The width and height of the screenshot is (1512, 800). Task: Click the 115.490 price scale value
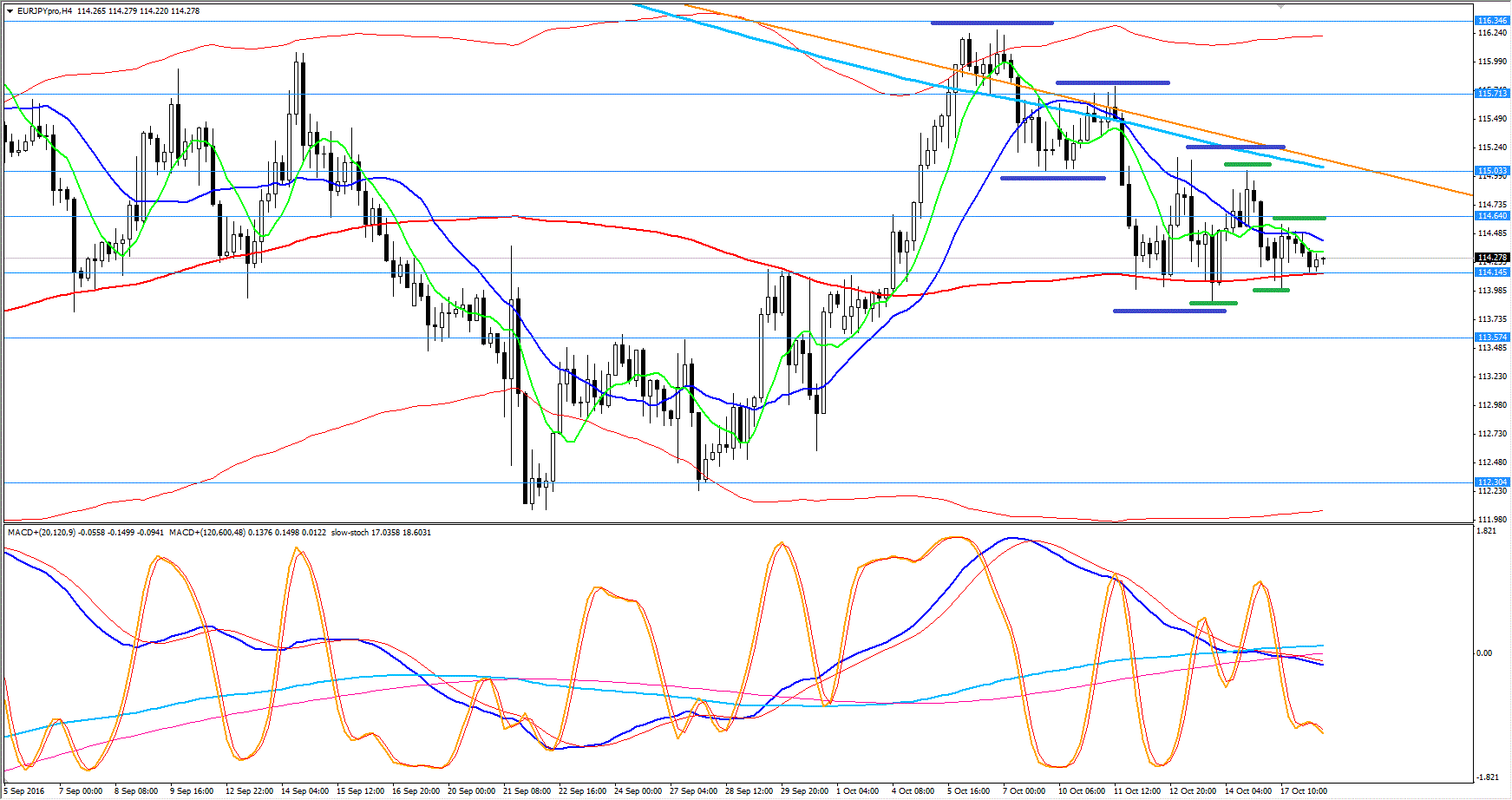coord(1492,119)
